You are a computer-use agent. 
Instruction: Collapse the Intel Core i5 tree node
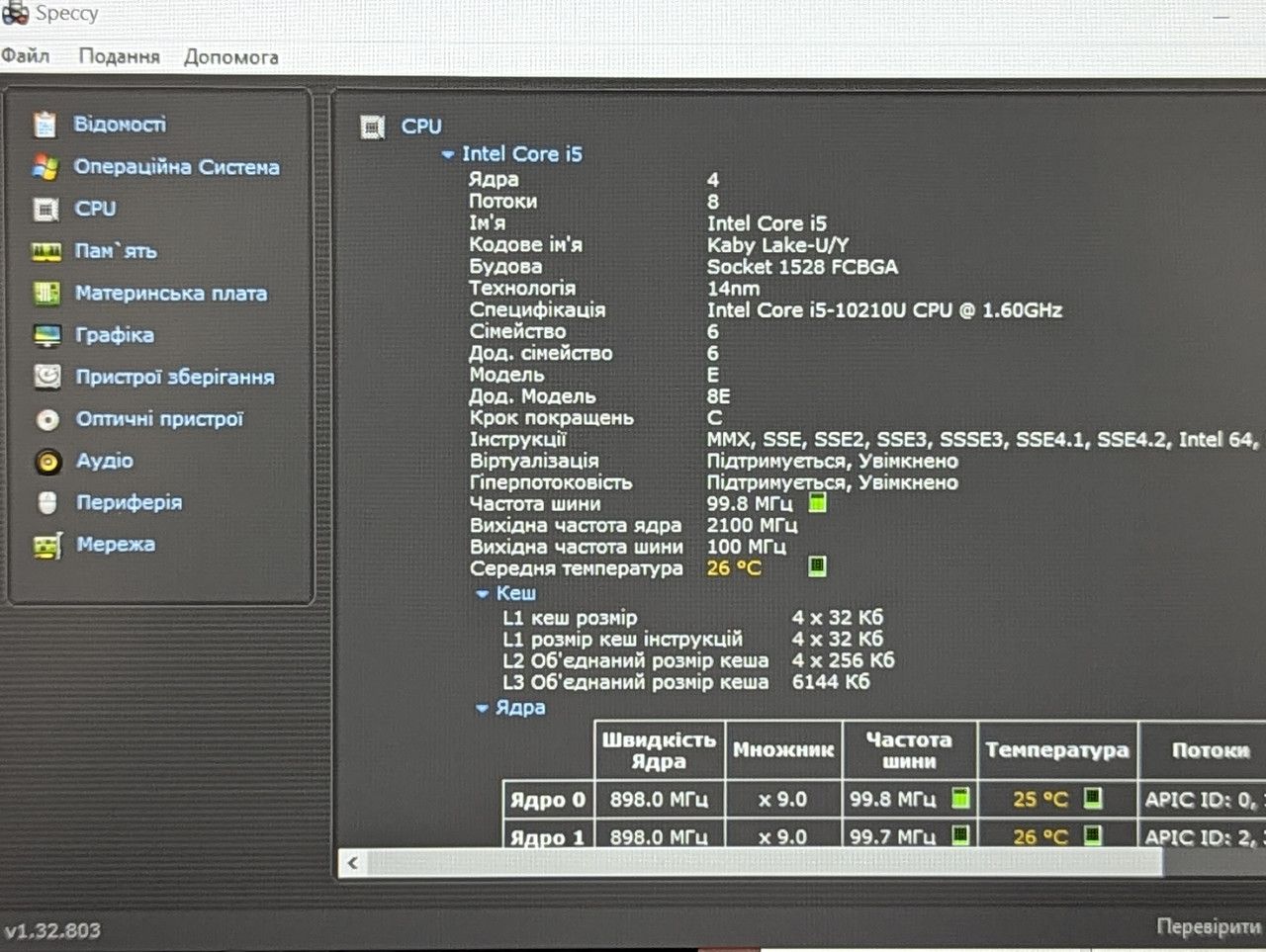(x=448, y=154)
